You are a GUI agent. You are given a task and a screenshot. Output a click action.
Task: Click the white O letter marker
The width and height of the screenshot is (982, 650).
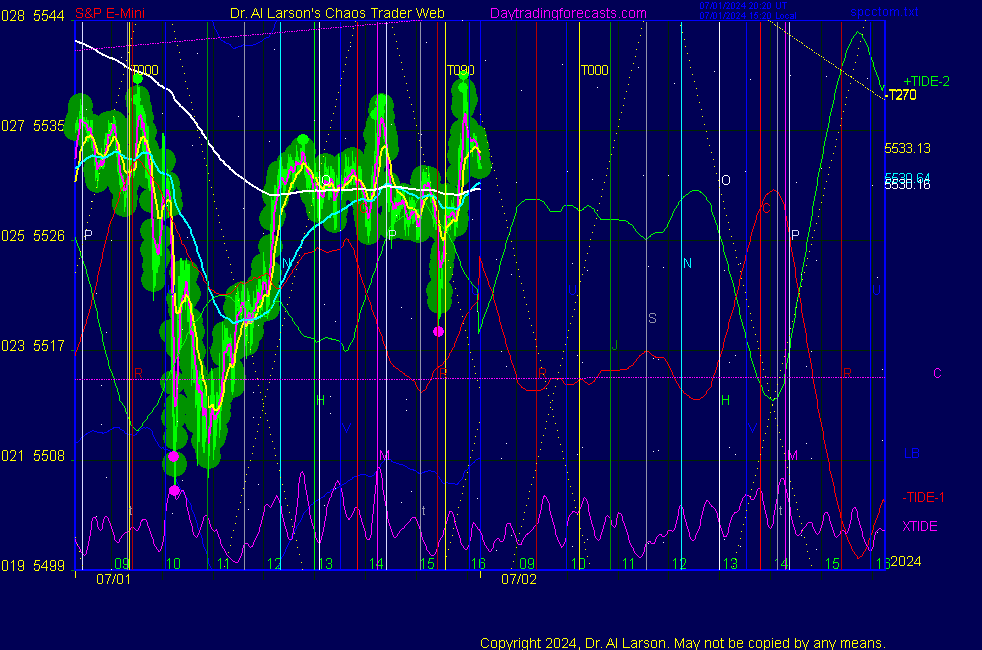click(x=726, y=180)
